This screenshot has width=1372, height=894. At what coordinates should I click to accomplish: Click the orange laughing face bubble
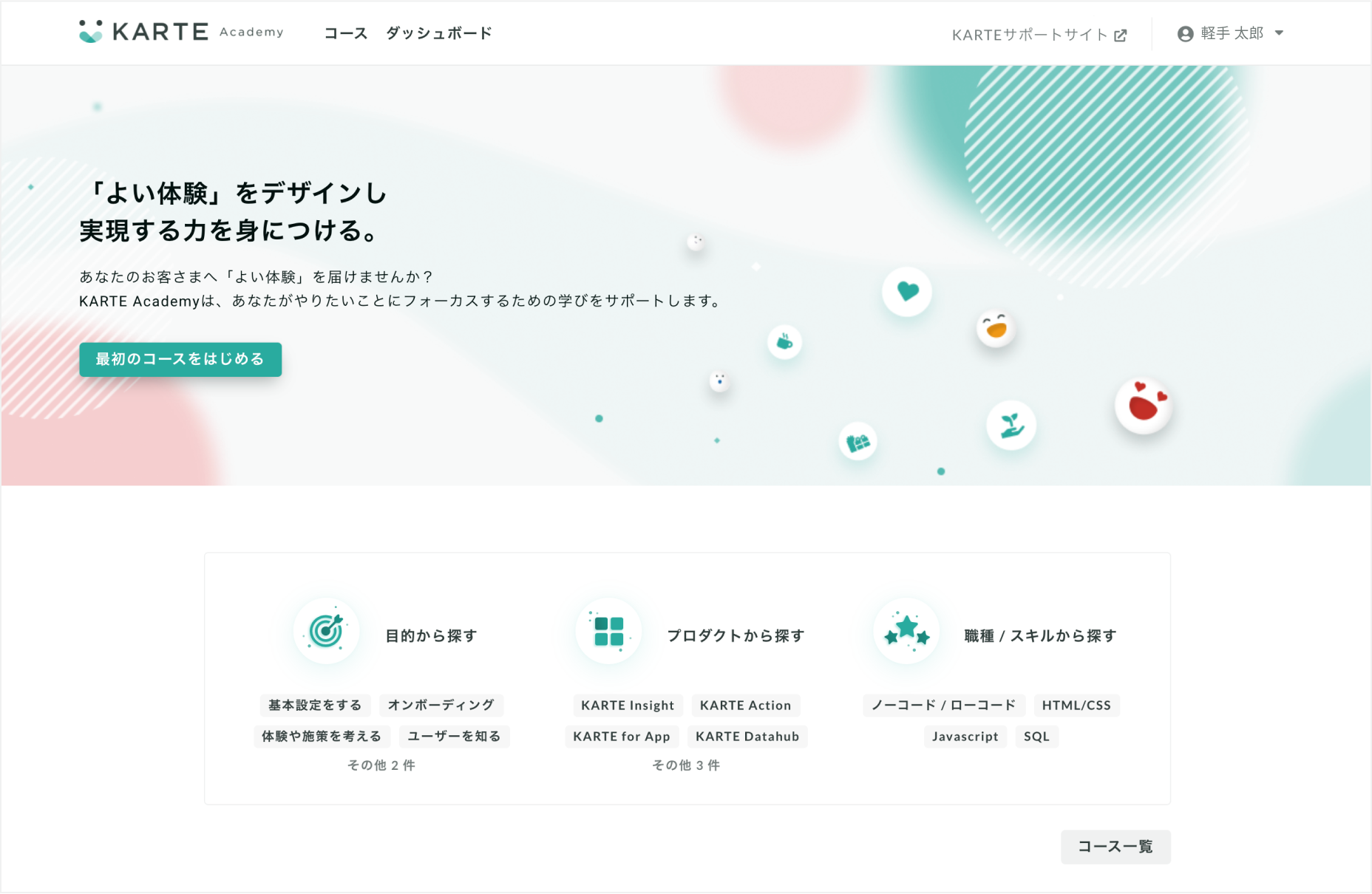click(996, 328)
